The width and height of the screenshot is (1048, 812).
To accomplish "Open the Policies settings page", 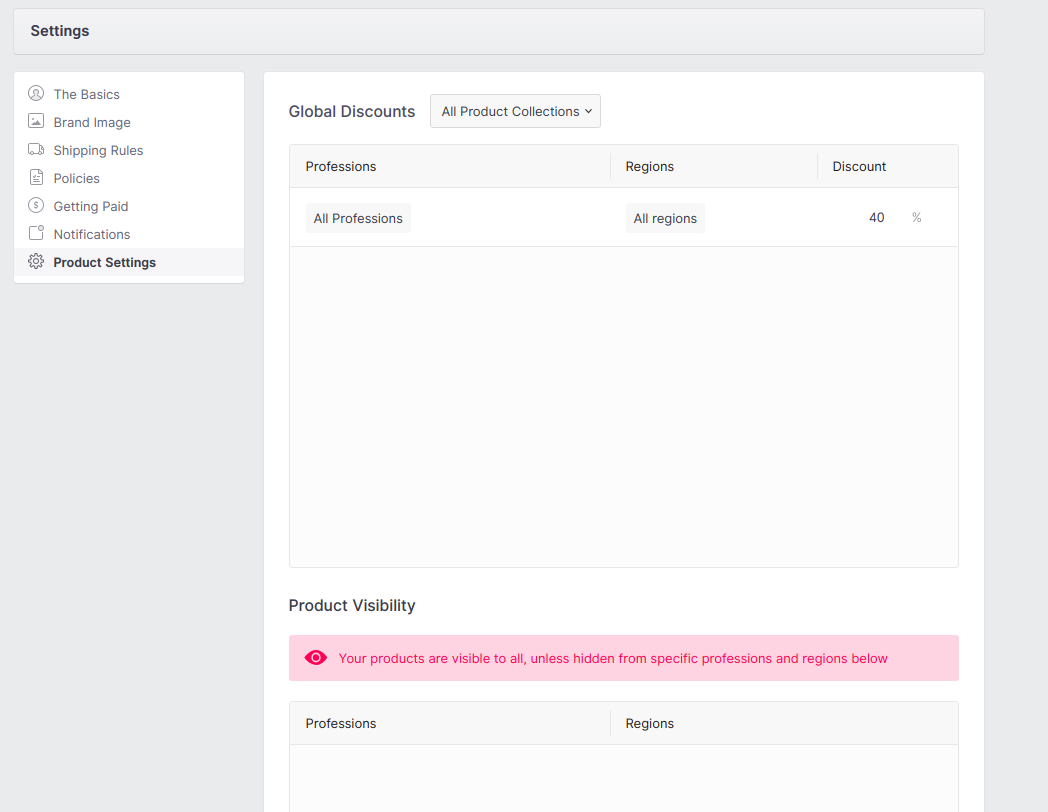I will (x=77, y=178).
